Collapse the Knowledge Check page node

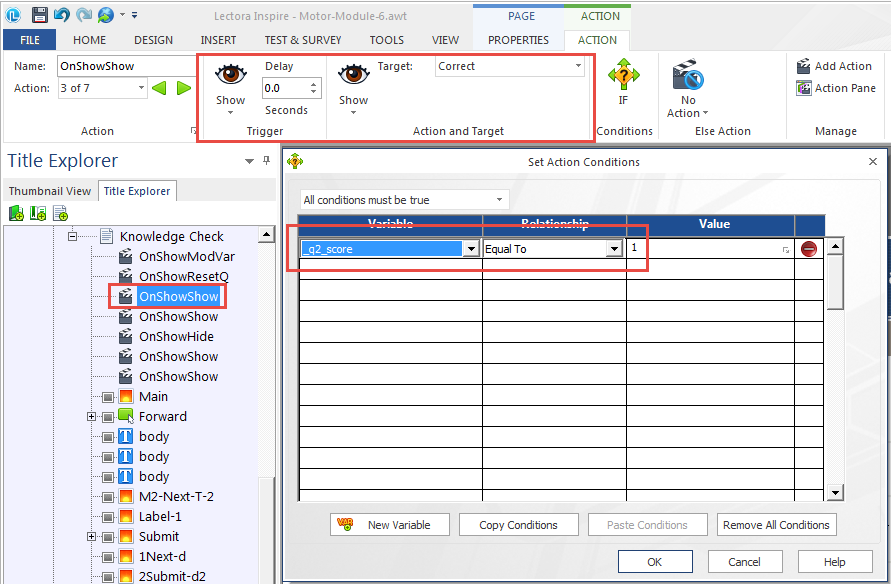(x=72, y=236)
